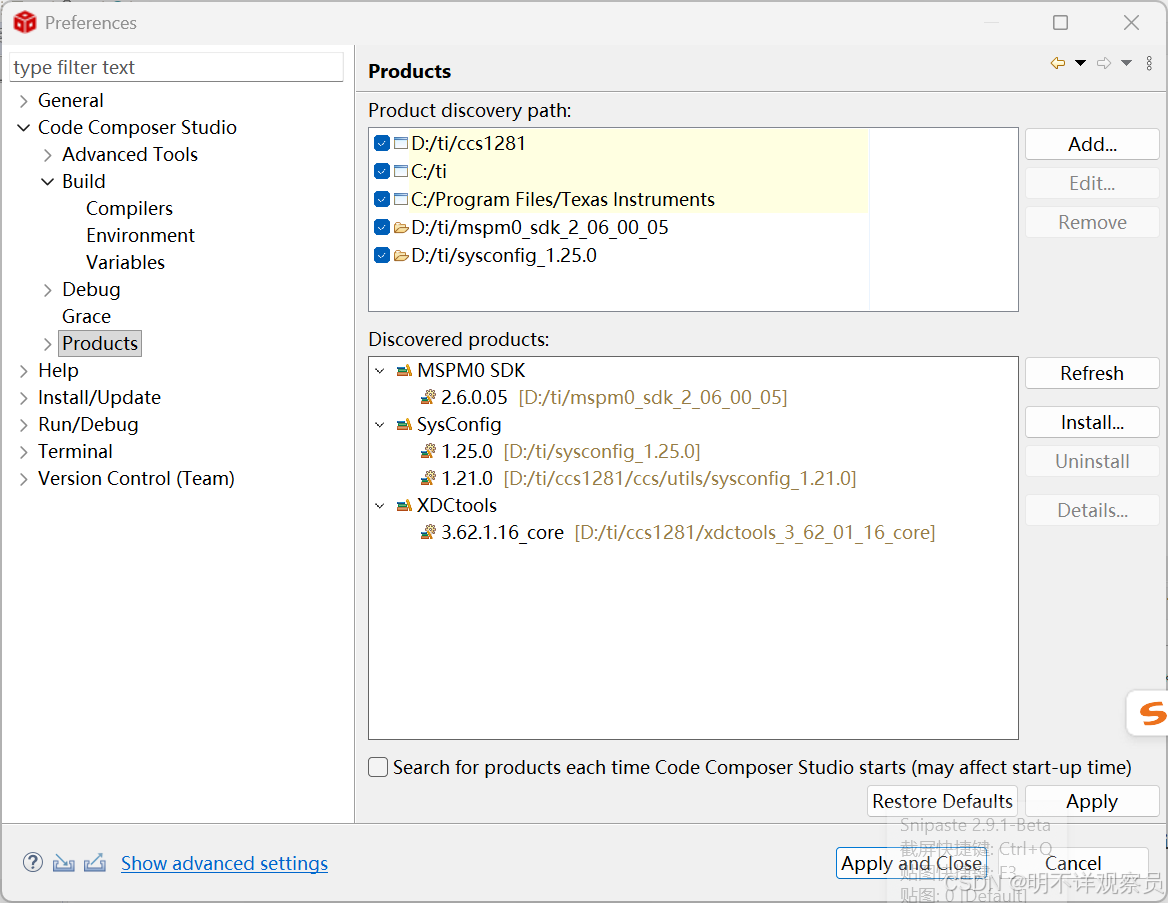Open the Show advanced settings link
This screenshot has width=1168, height=903.
pos(224,863)
